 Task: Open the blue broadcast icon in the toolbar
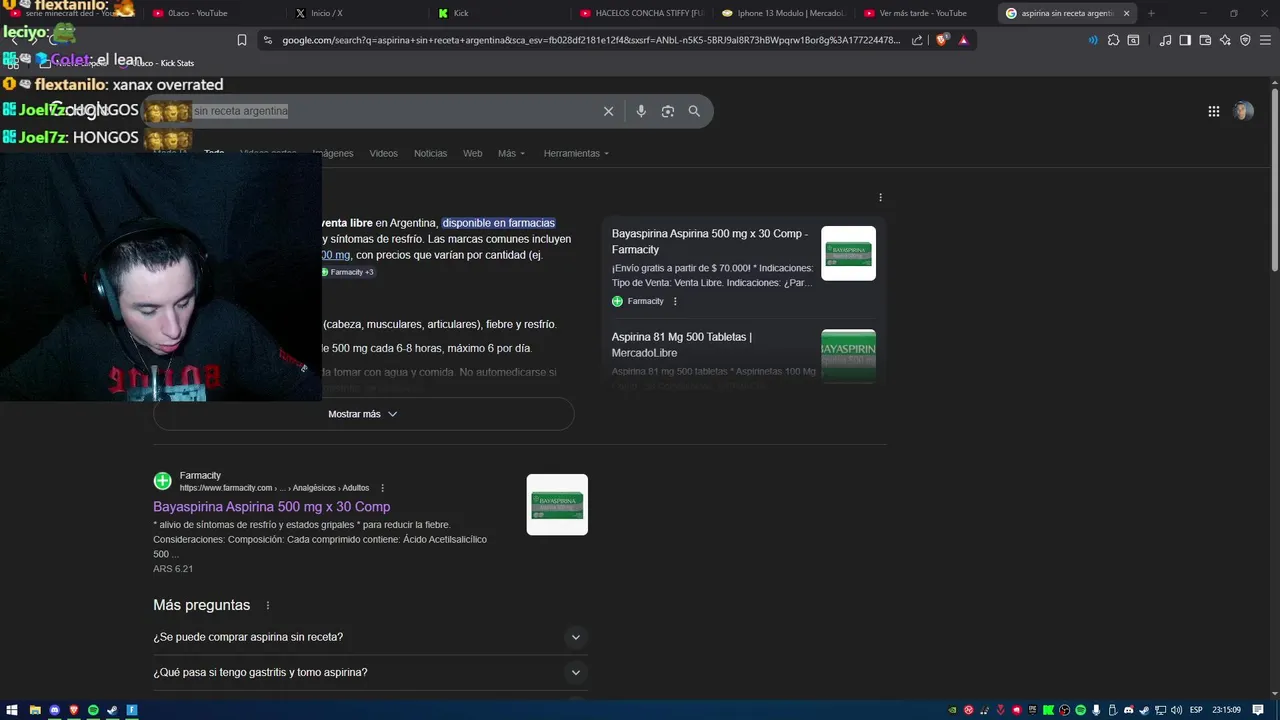pyautogui.click(x=1093, y=40)
